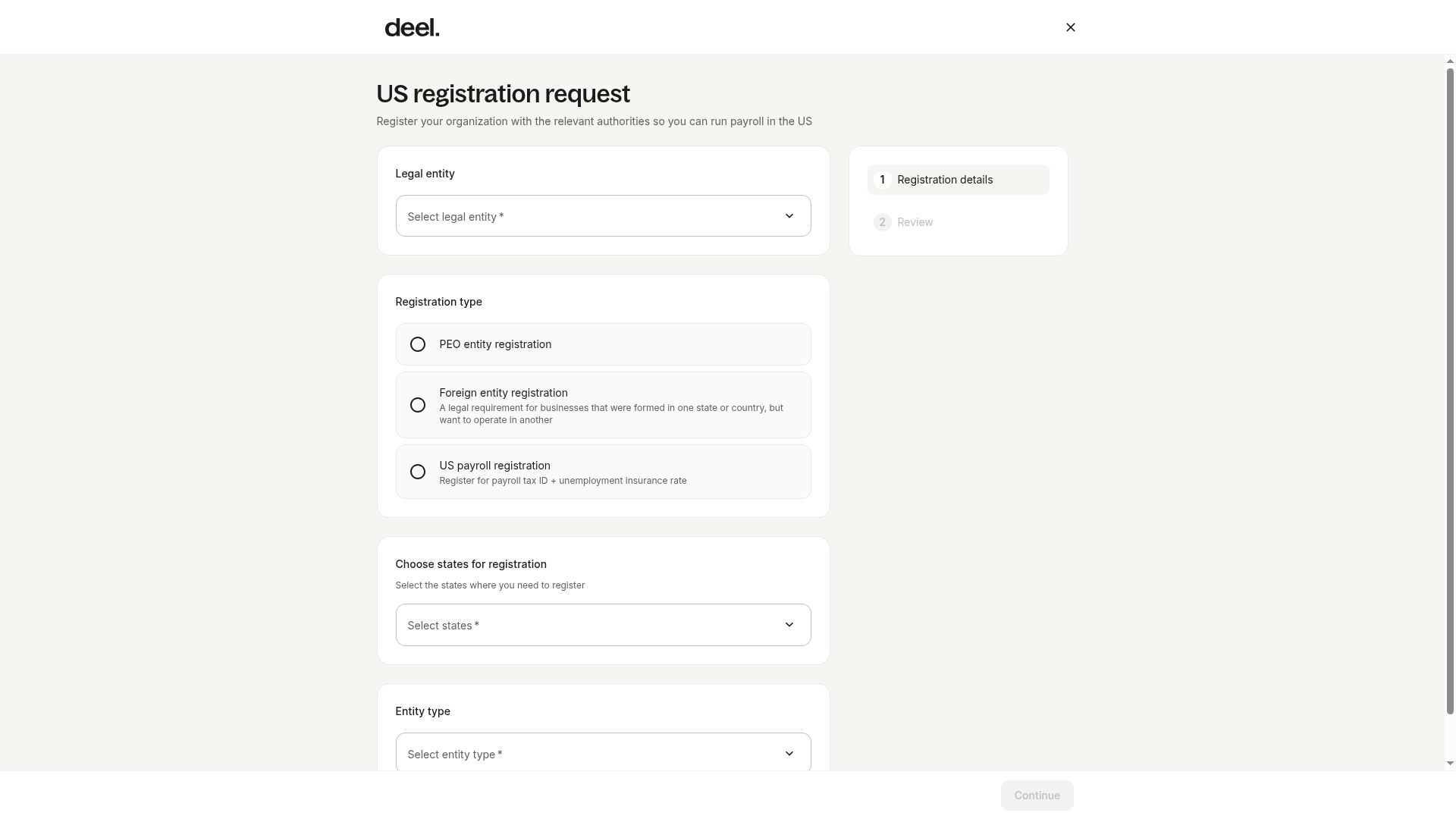Click the Continue button
This screenshot has width=1456, height=819.
tap(1037, 795)
